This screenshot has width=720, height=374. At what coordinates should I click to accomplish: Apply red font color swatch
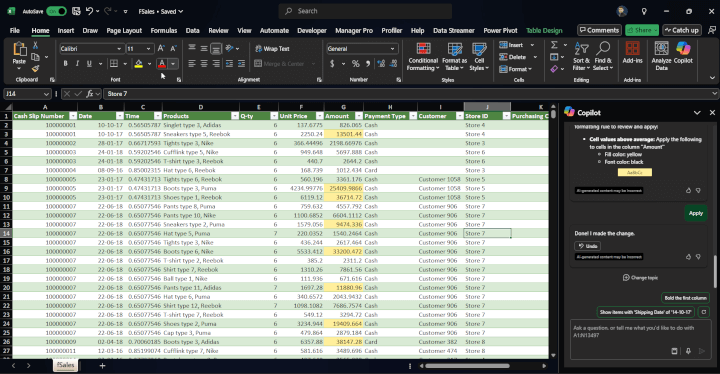click(x=162, y=63)
